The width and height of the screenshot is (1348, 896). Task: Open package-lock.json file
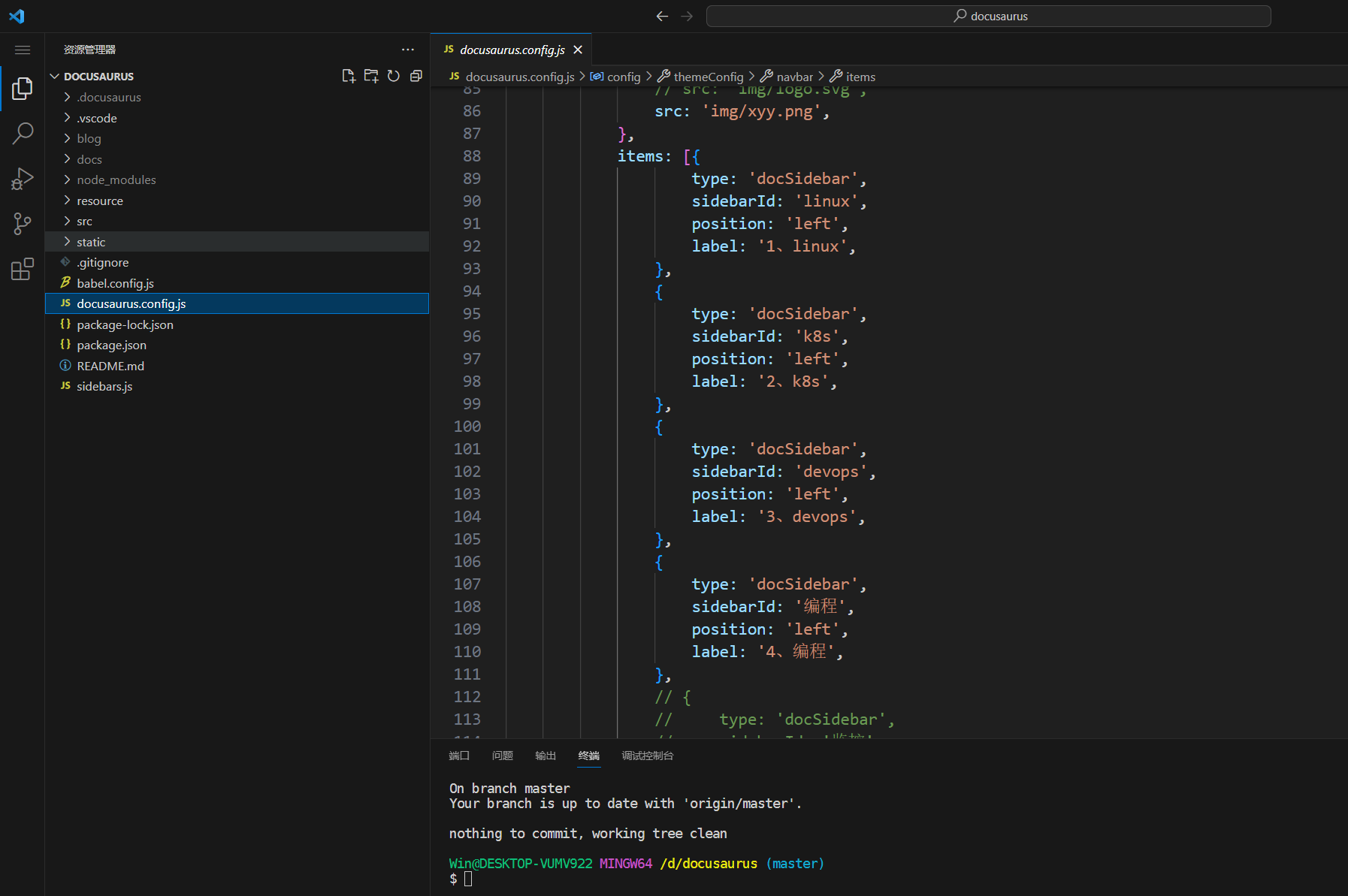[x=237, y=324]
